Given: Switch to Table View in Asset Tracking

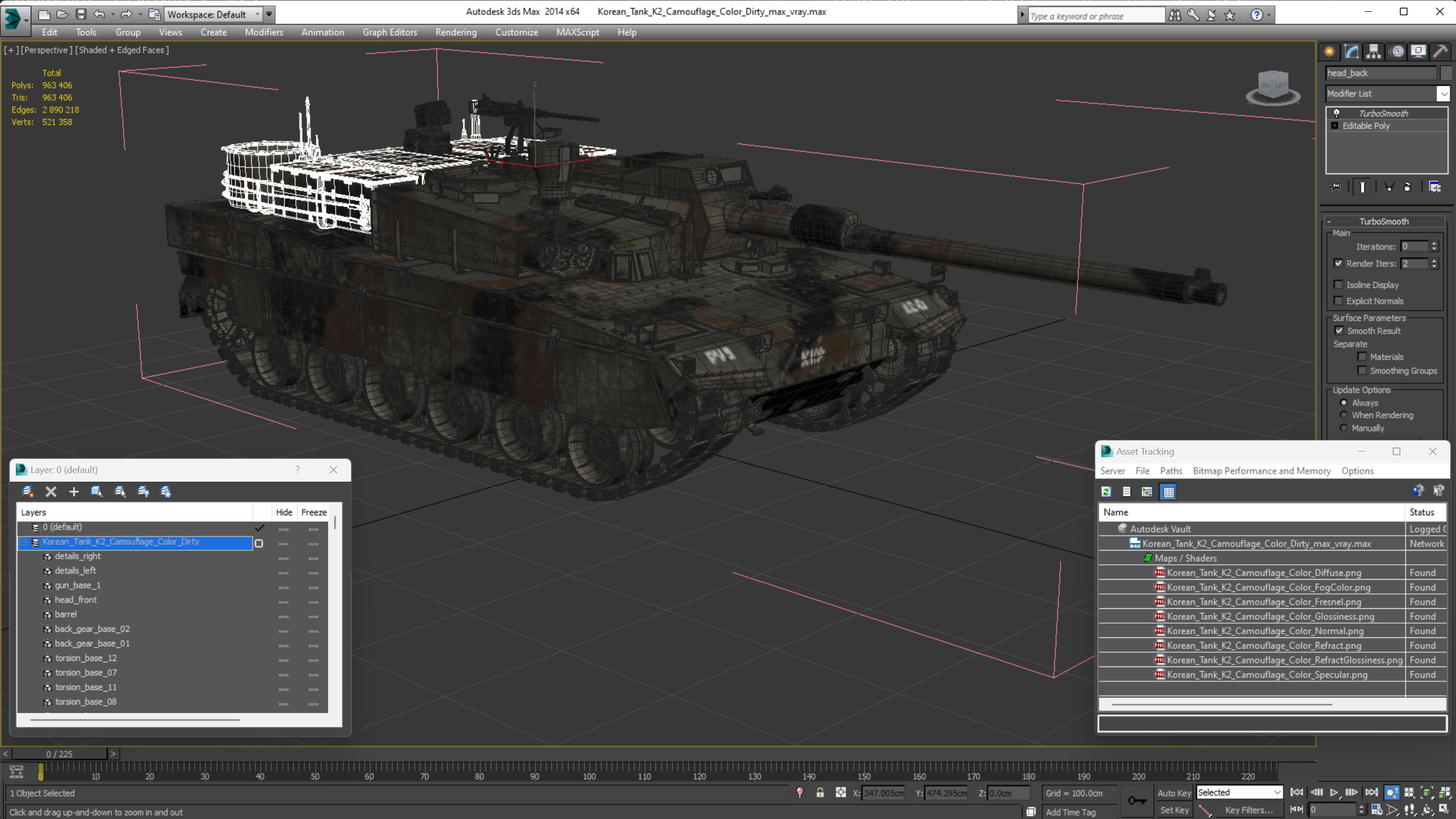Looking at the screenshot, I should (x=1168, y=492).
